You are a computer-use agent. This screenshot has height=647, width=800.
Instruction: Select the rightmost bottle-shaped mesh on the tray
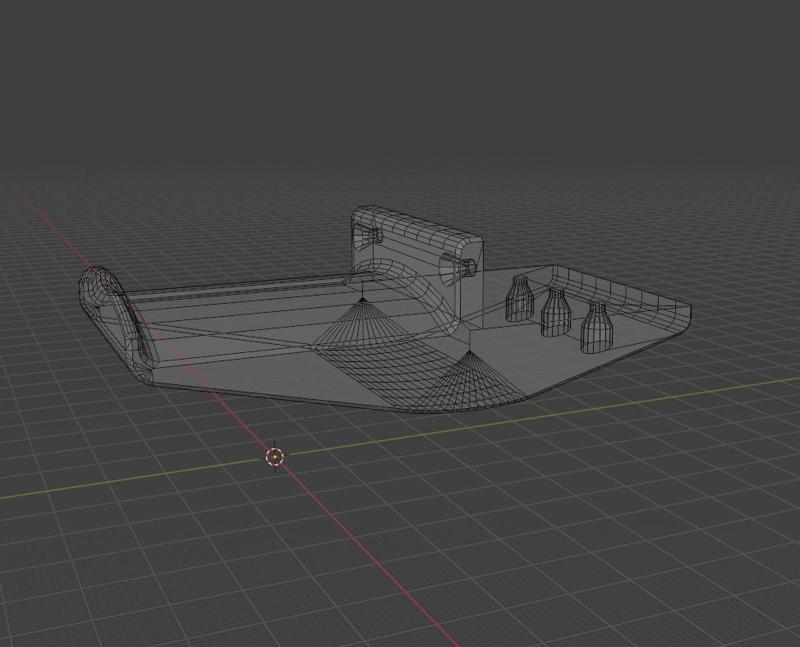tap(596, 327)
